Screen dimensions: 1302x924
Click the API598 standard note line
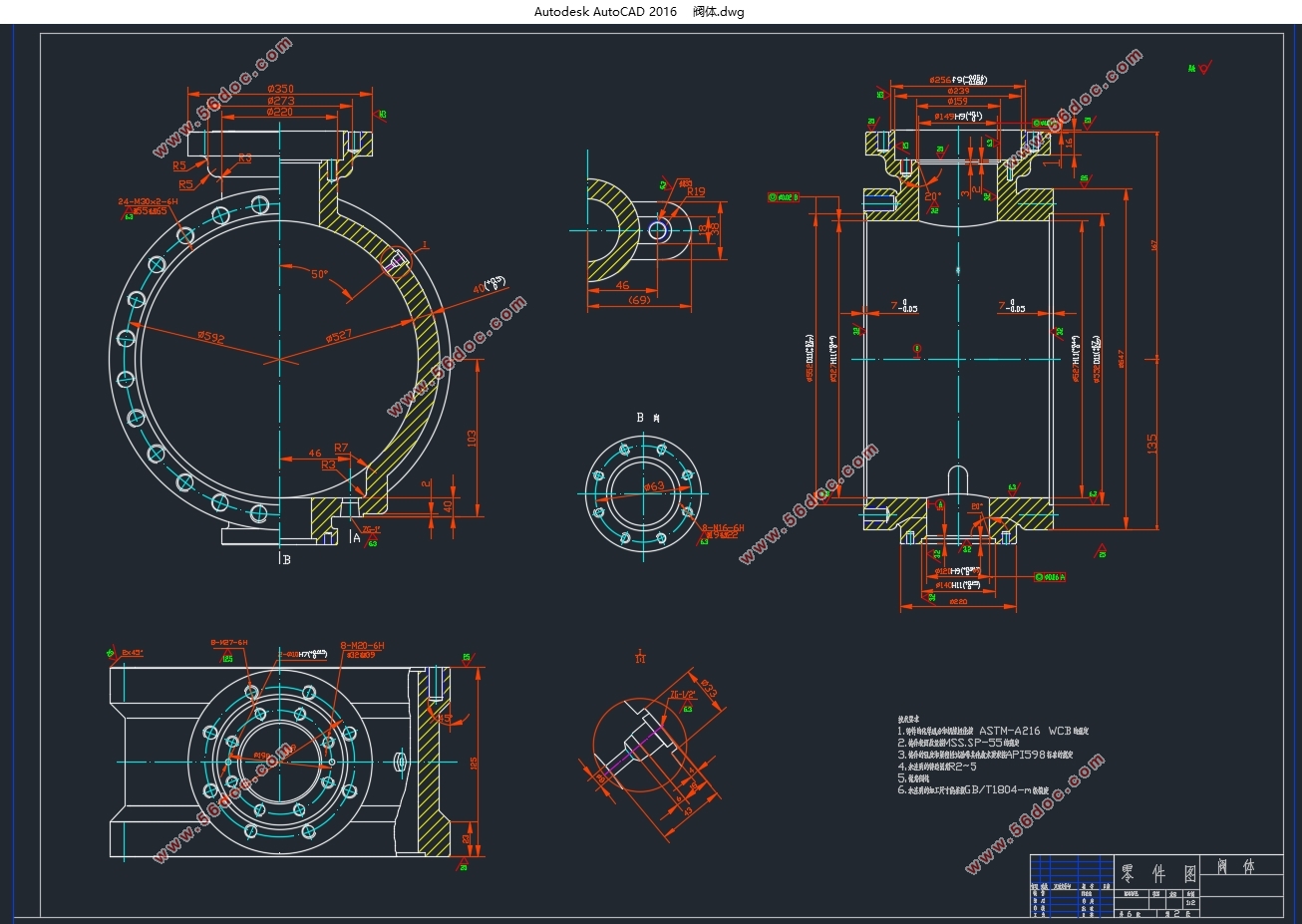985,755
